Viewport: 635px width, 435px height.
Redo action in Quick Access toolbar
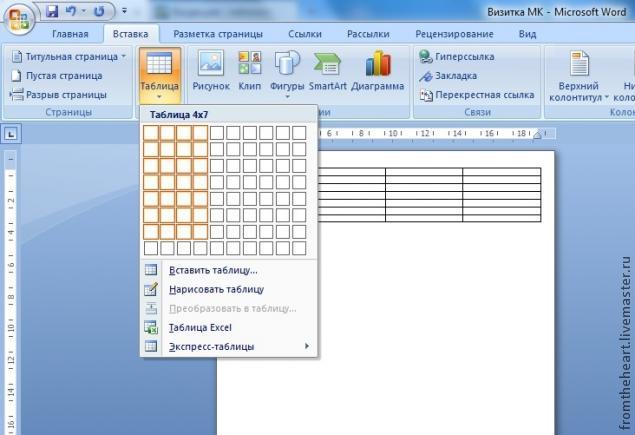click(x=99, y=11)
